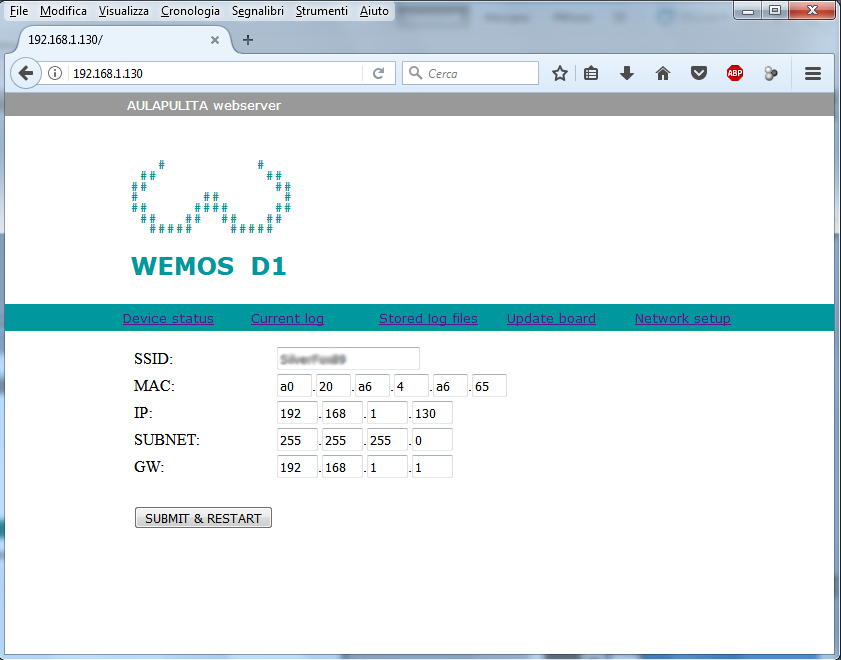The height and width of the screenshot is (660, 841).
Task: Click the SUBNET field containing 0
Action: (x=432, y=440)
